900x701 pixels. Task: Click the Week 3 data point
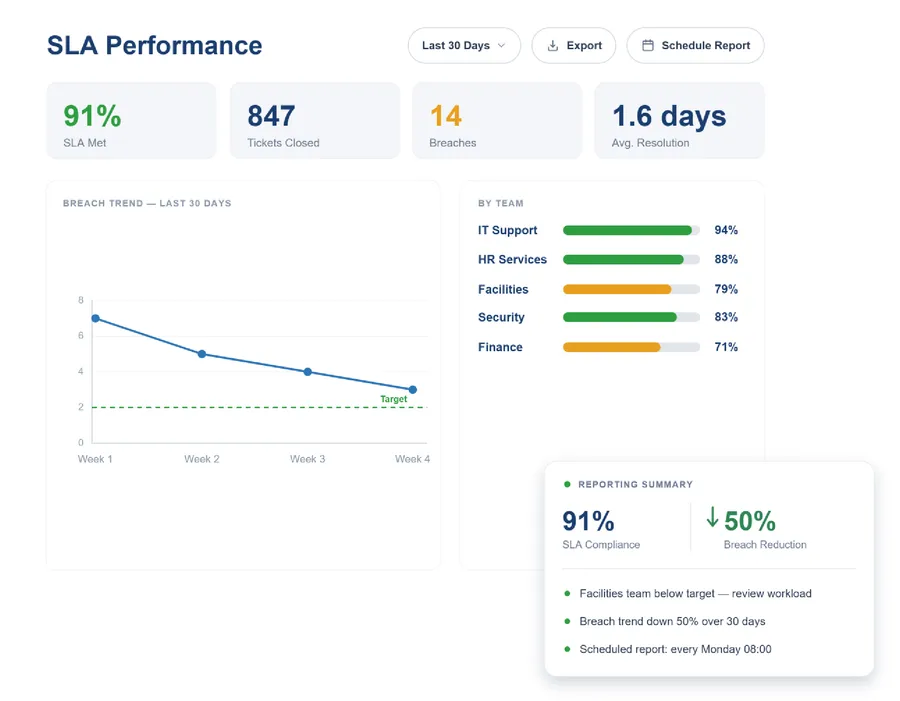tap(308, 372)
